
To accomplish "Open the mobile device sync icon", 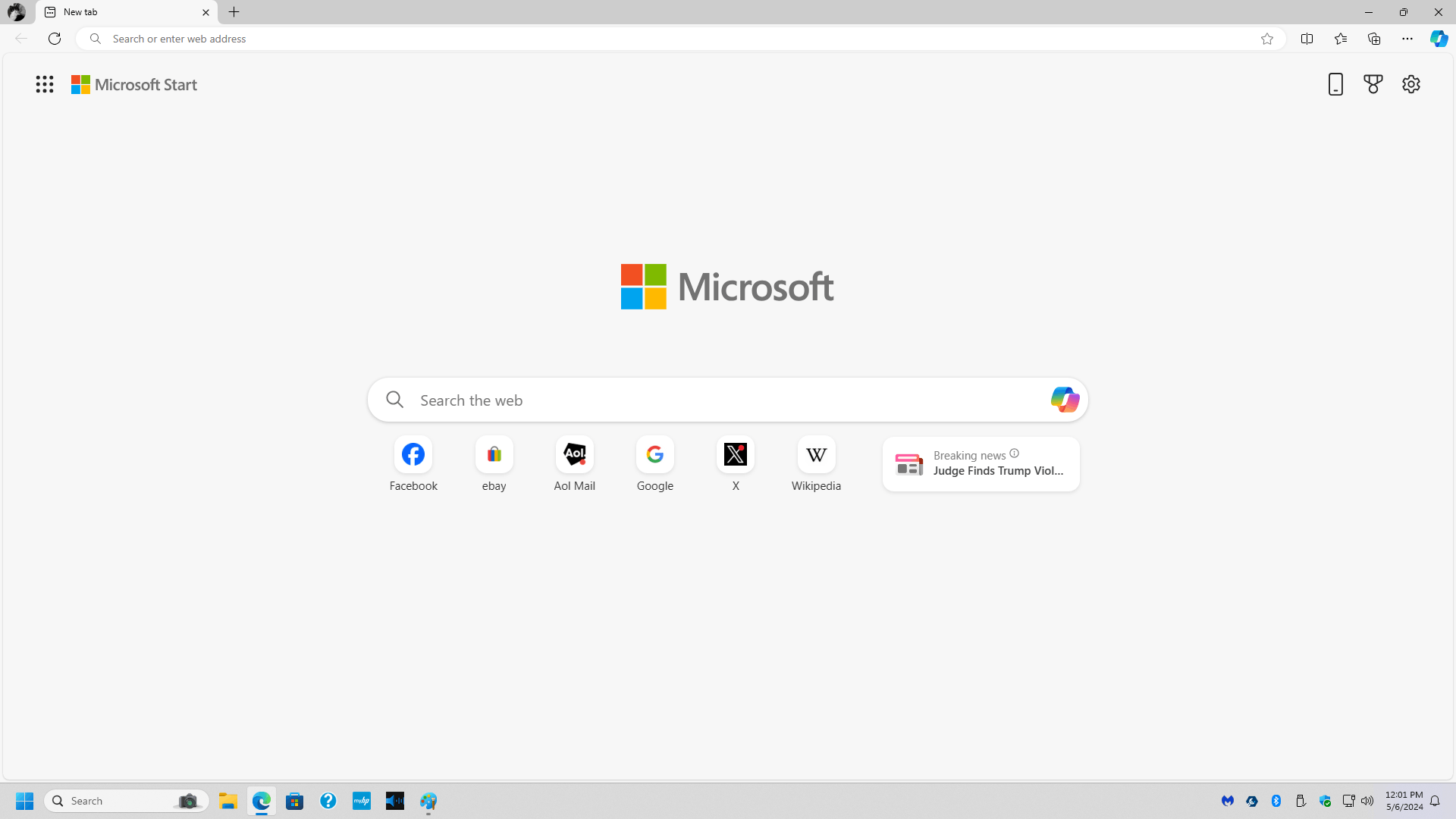I will click(x=1335, y=84).
